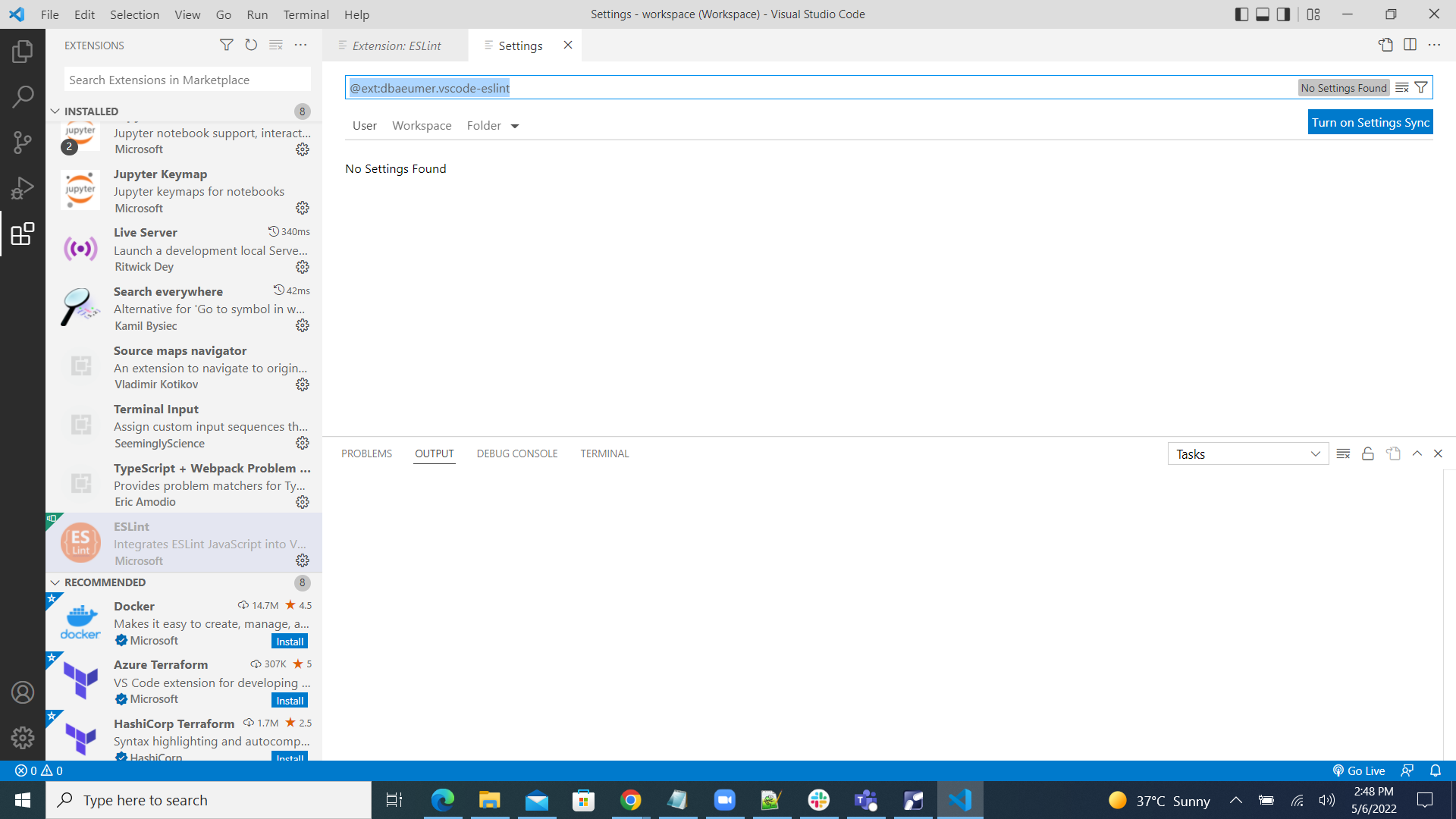Screen dimensions: 1456x819
Task: Click Turn on Settings Sync
Action: (1370, 121)
